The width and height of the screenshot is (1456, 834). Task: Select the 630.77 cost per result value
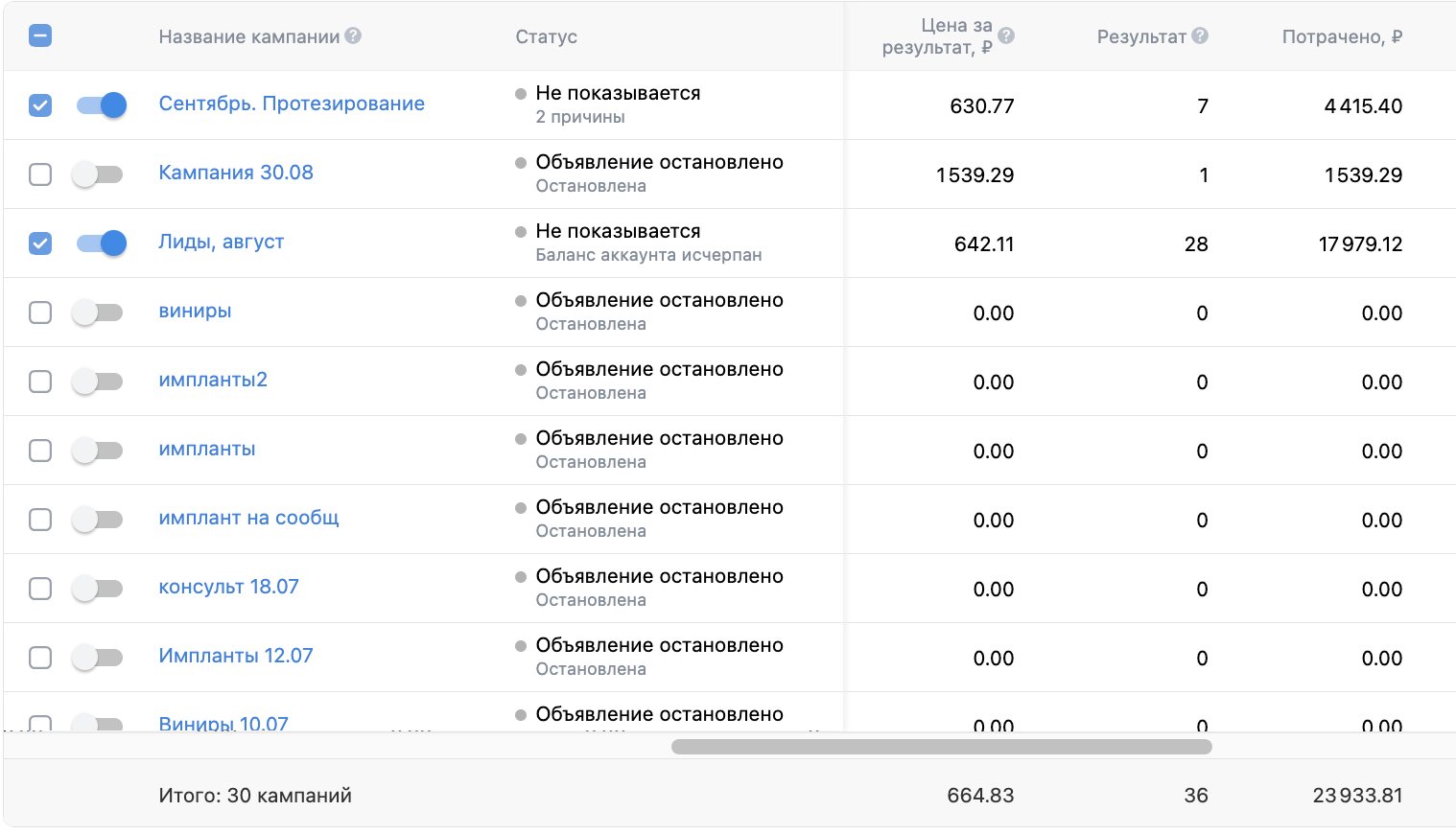tap(982, 106)
